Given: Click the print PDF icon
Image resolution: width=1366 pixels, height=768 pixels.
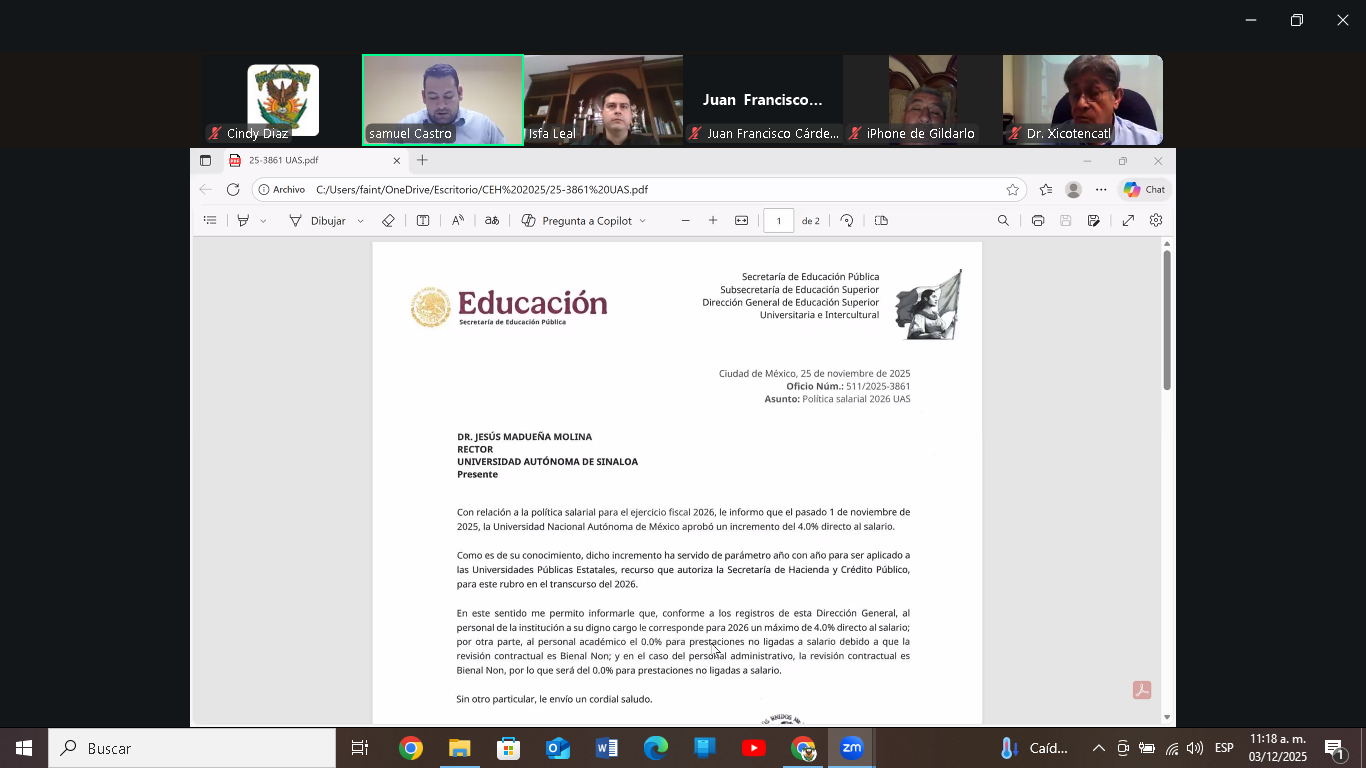Looking at the screenshot, I should pos(1038,220).
